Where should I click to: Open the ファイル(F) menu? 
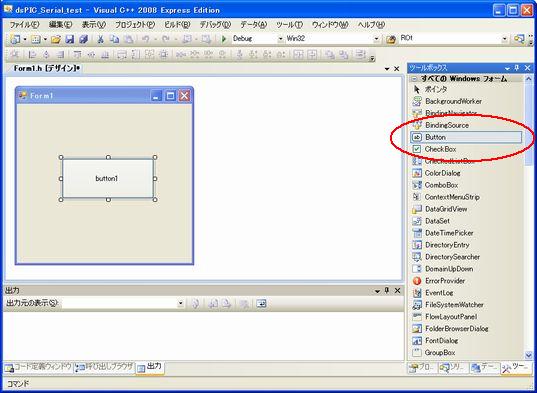click(x=24, y=25)
